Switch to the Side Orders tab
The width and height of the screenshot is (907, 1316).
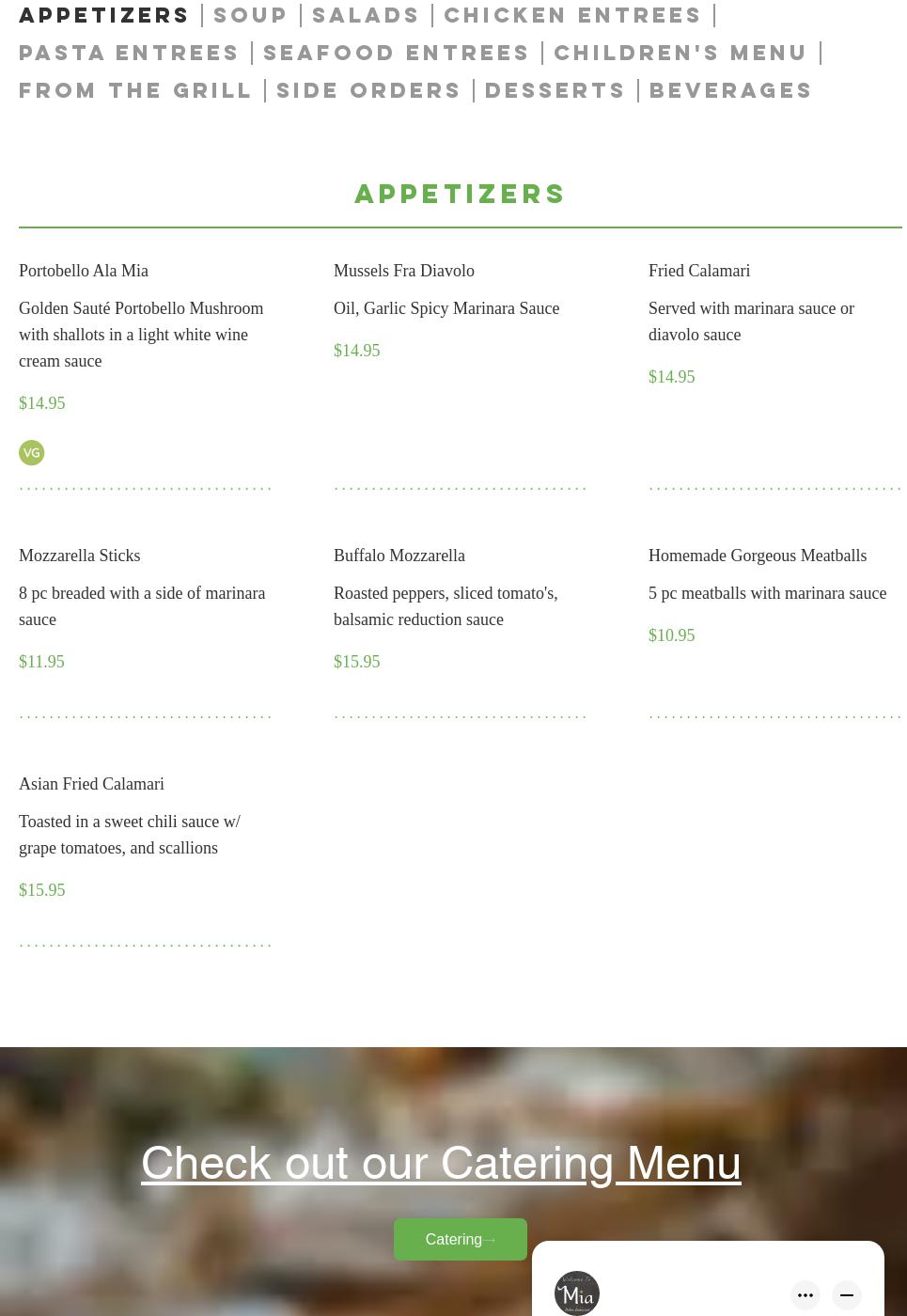pos(369,90)
